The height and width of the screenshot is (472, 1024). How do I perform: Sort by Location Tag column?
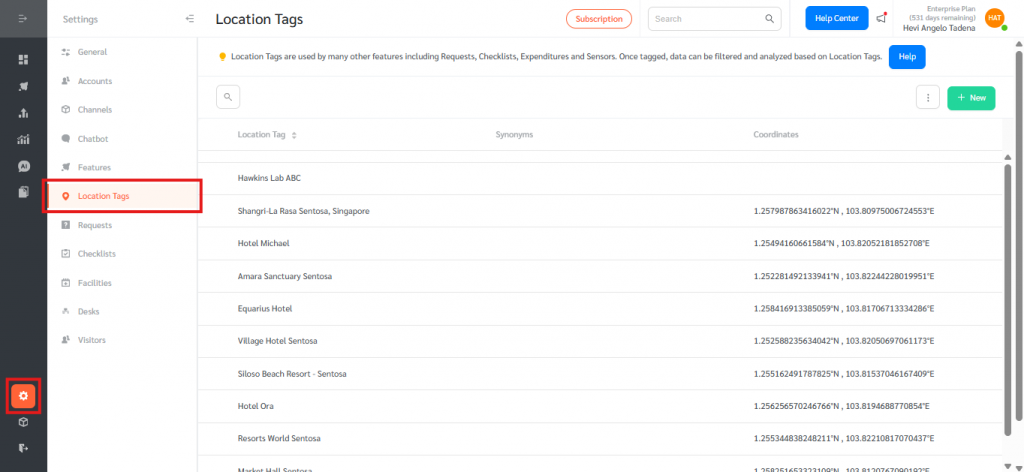(293, 134)
